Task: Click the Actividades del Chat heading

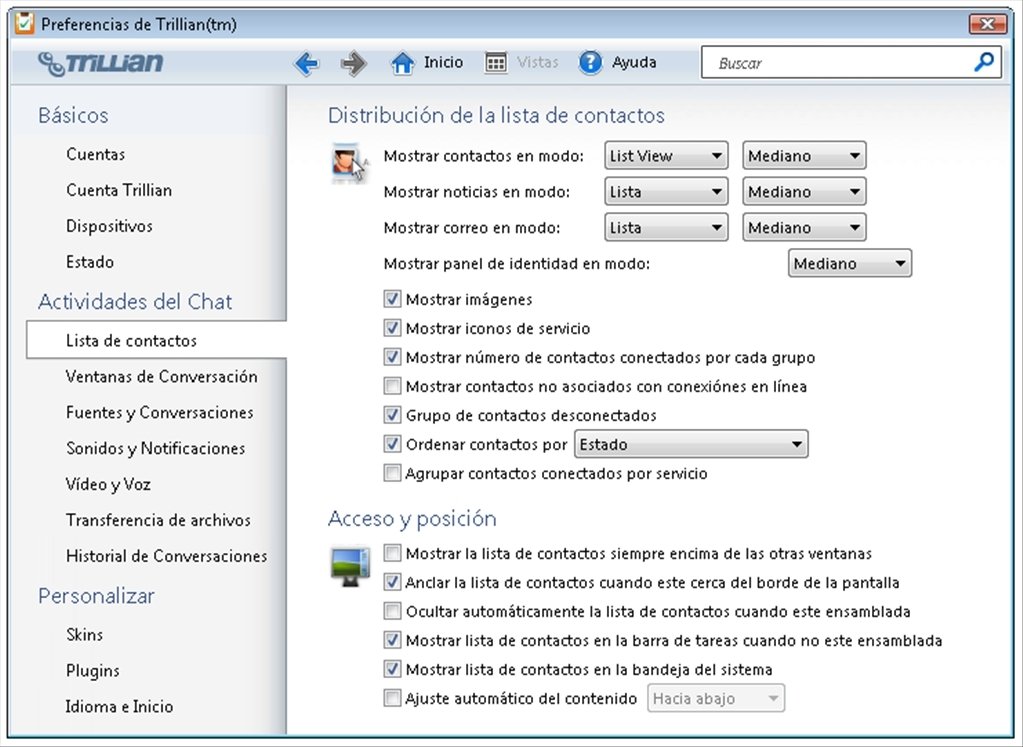Action: point(135,301)
